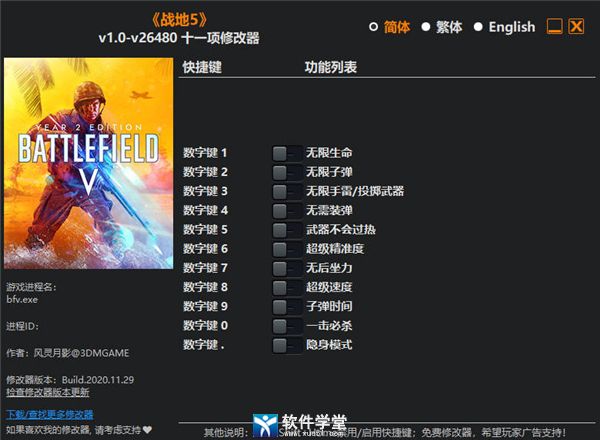Toggle the 超级速度 super speed switch
This screenshot has width=600, height=440.
tap(287, 288)
